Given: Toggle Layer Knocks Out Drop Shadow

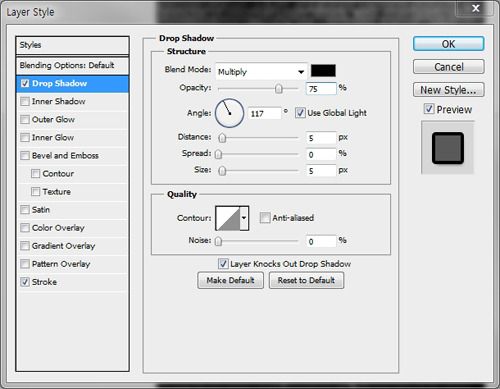Looking at the screenshot, I should [x=223, y=264].
